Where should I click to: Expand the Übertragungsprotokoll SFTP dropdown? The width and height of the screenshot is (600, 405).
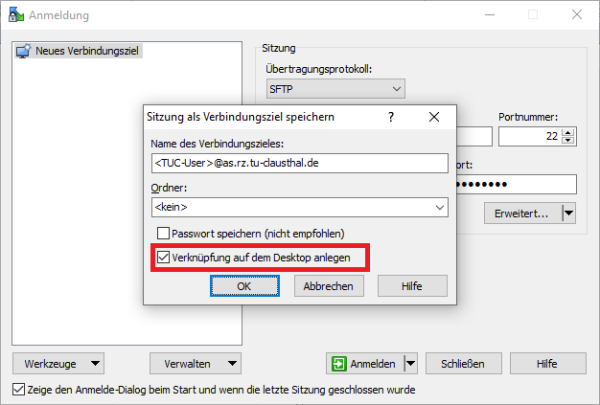396,89
